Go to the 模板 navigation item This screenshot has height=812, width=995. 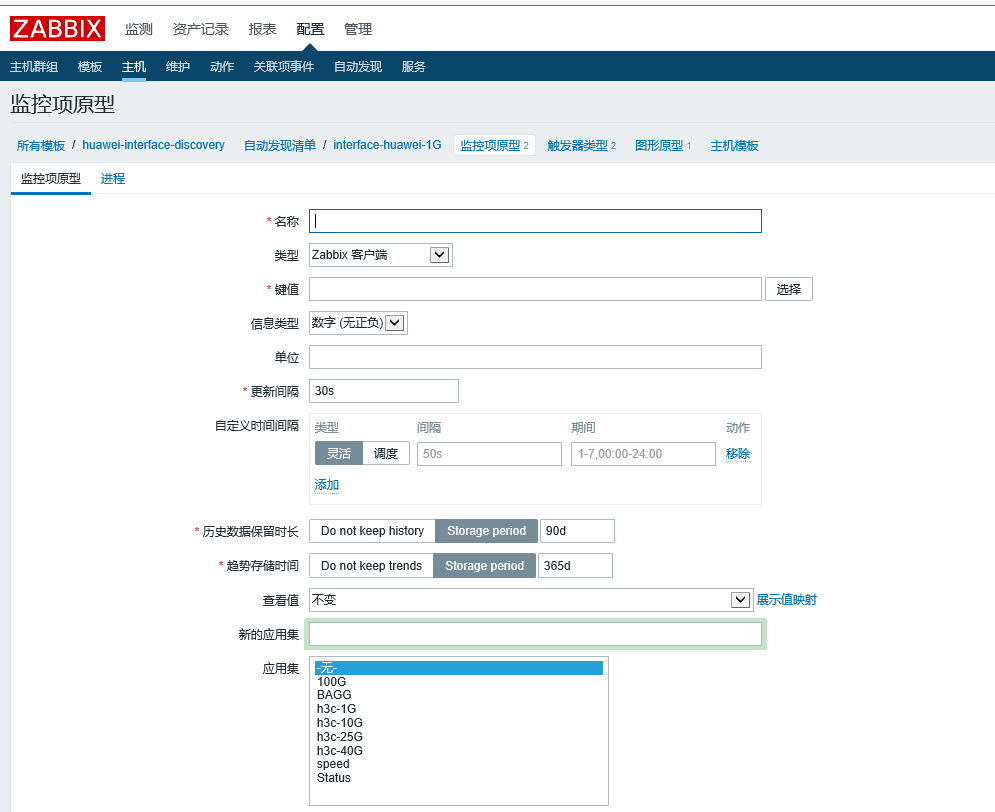[x=89, y=66]
